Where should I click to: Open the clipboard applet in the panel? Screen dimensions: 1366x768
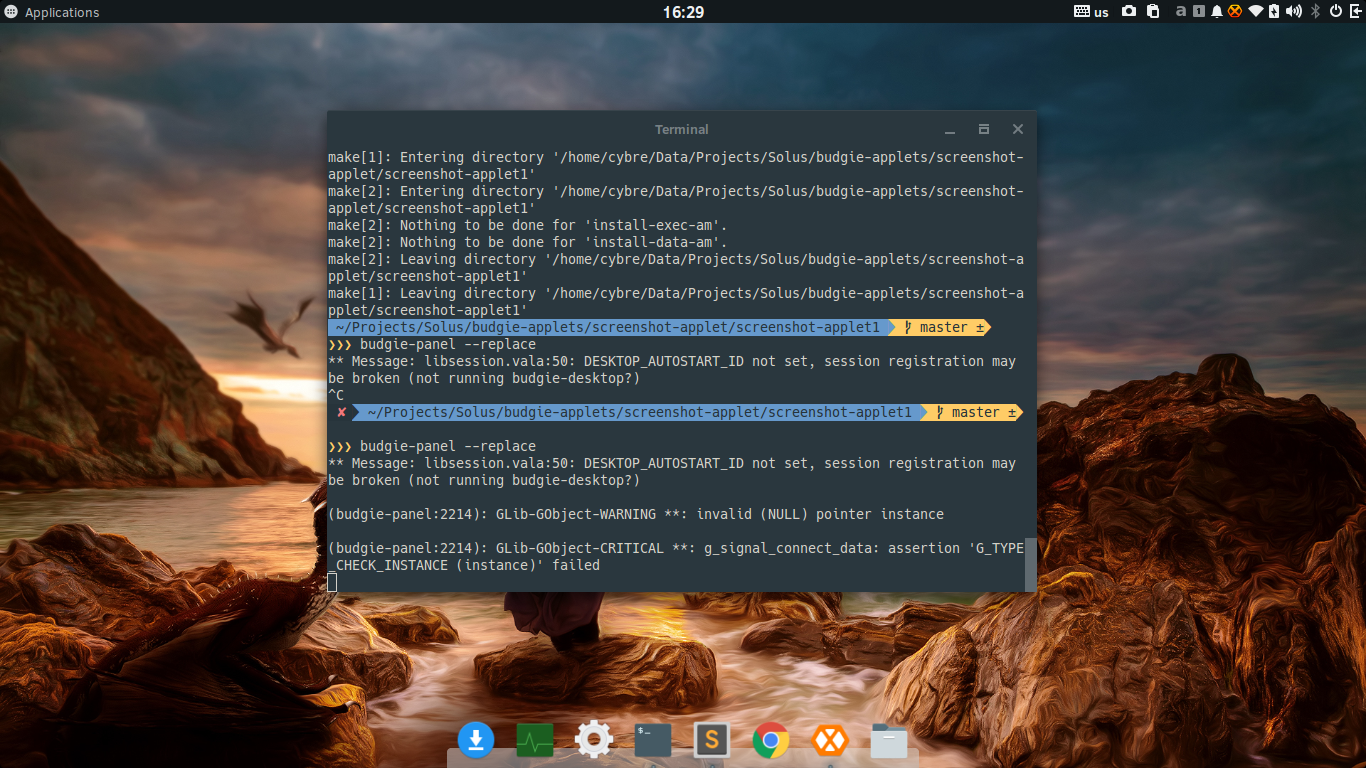pyautogui.click(x=1153, y=12)
